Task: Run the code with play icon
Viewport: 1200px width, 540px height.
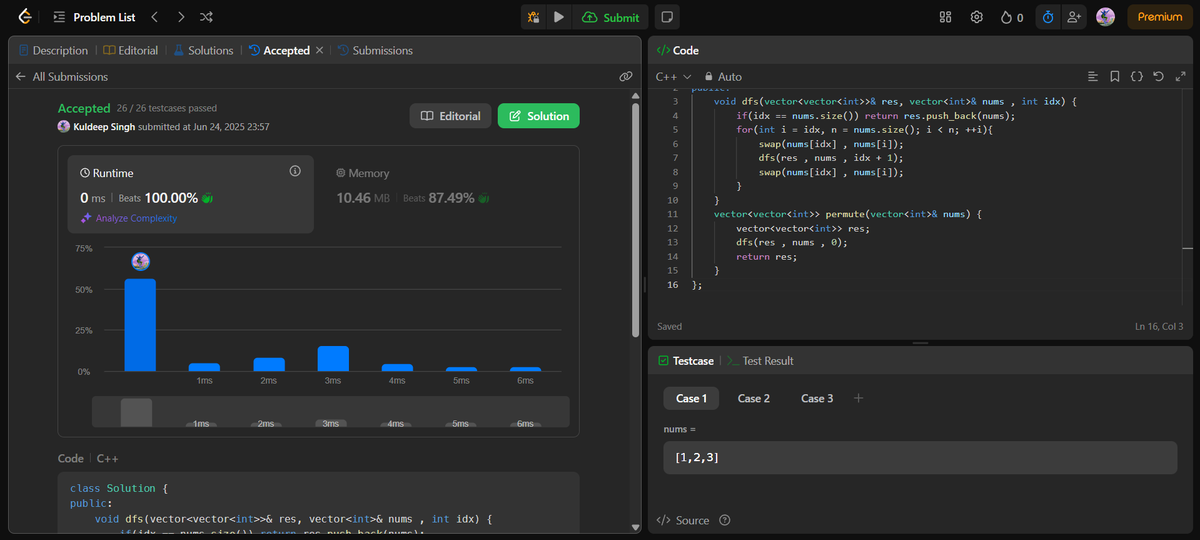Action: click(559, 17)
